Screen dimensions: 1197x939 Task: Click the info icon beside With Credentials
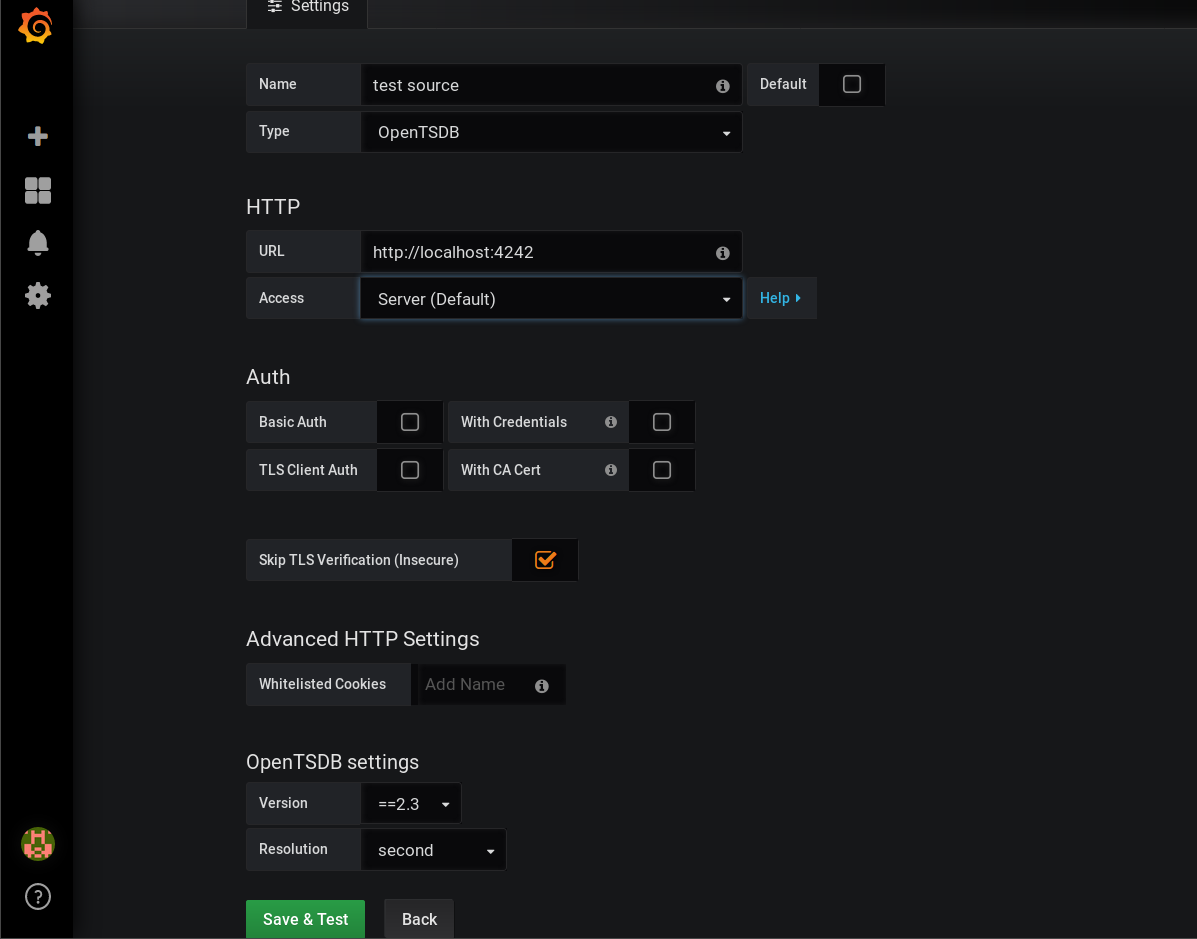pyautogui.click(x=611, y=422)
